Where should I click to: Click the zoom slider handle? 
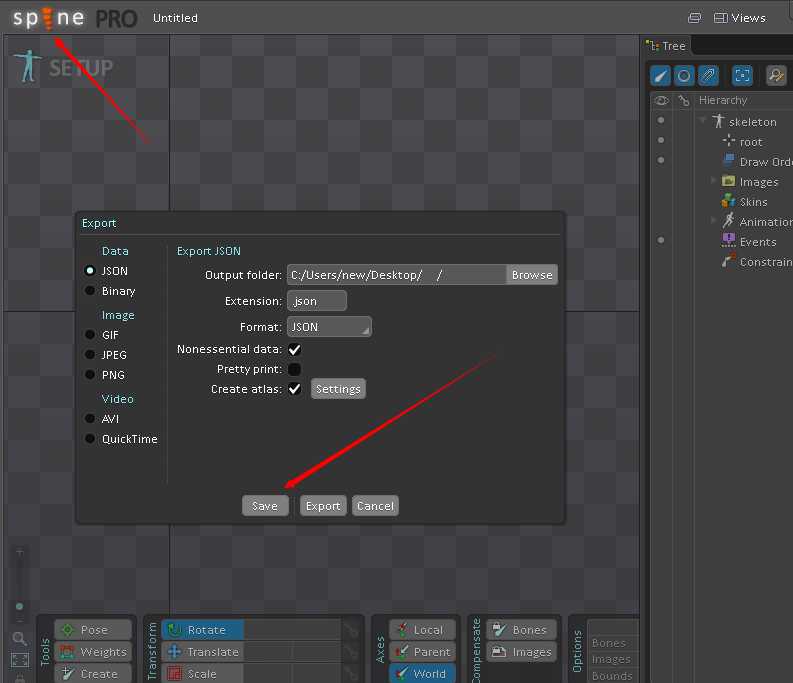click(x=19, y=606)
